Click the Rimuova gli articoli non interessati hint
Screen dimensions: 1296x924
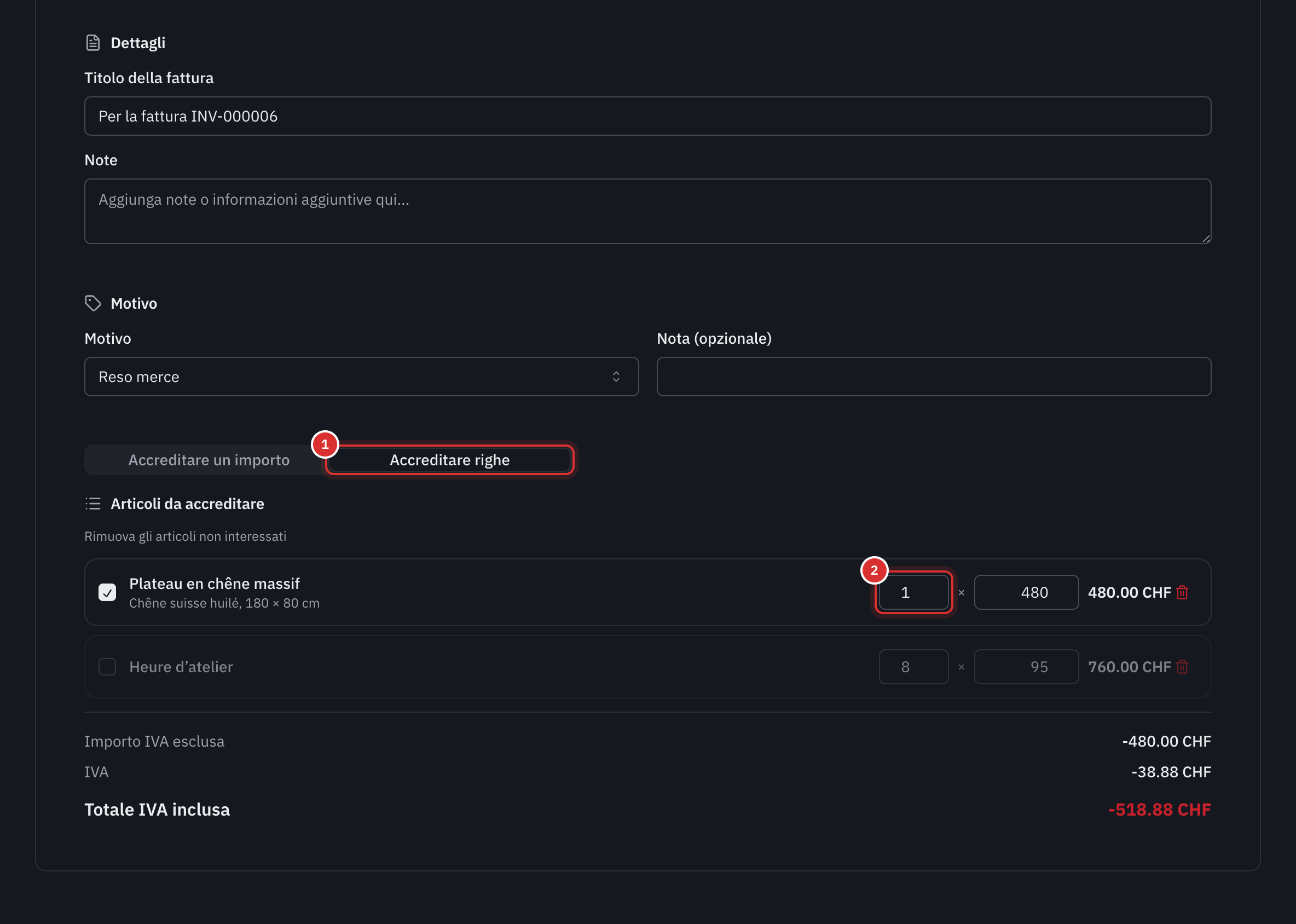185,536
